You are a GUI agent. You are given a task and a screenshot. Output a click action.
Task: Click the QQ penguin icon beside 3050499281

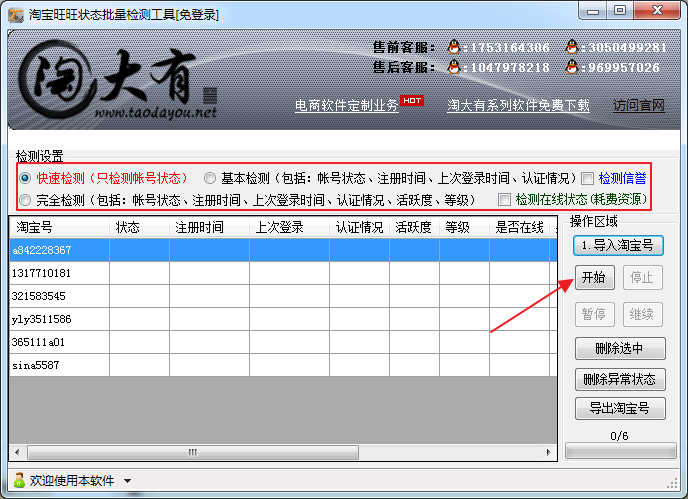571,47
